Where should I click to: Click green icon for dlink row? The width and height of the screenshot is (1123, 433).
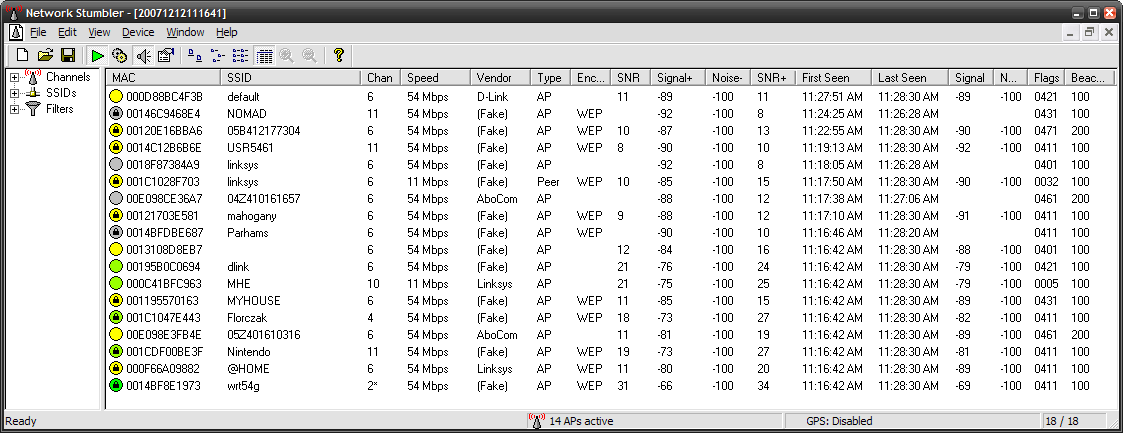pos(116,266)
